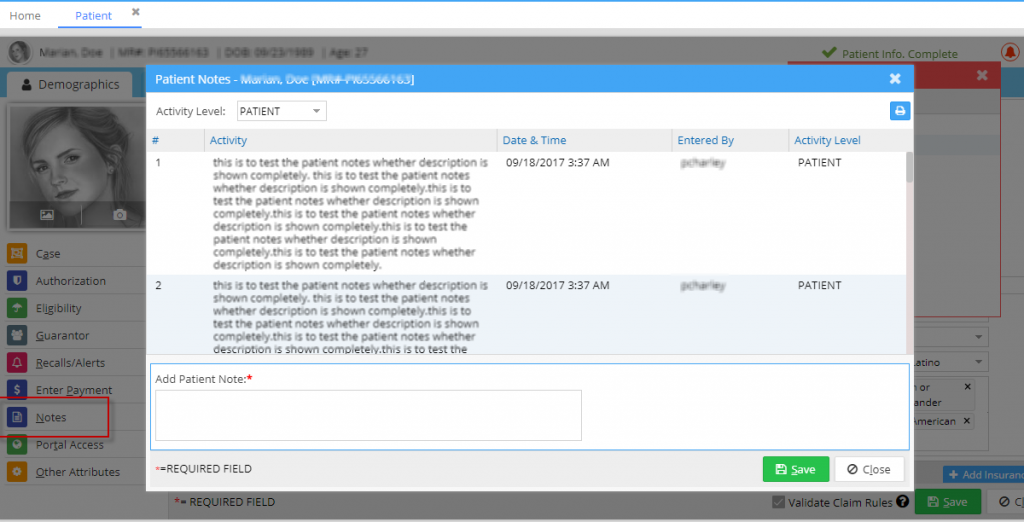Select the Patient tab

(93, 16)
